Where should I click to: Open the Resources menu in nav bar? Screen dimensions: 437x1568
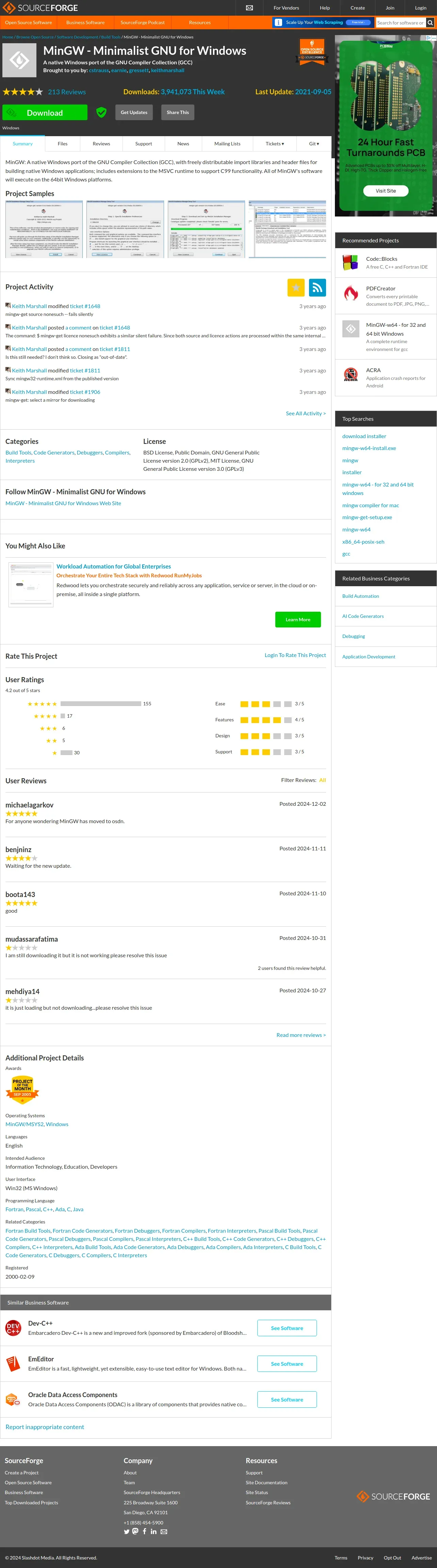coord(200,22)
